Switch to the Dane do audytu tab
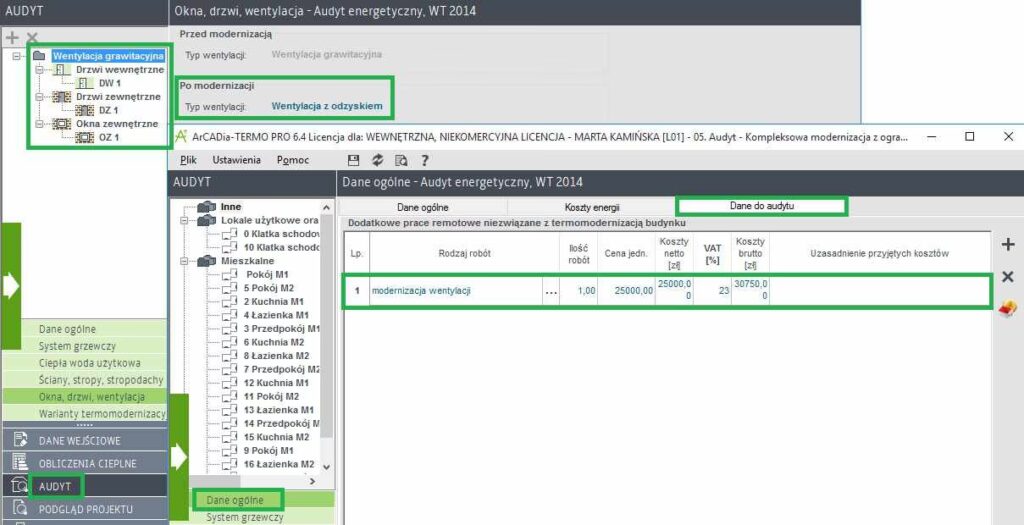The image size is (1024, 525). (x=761, y=206)
